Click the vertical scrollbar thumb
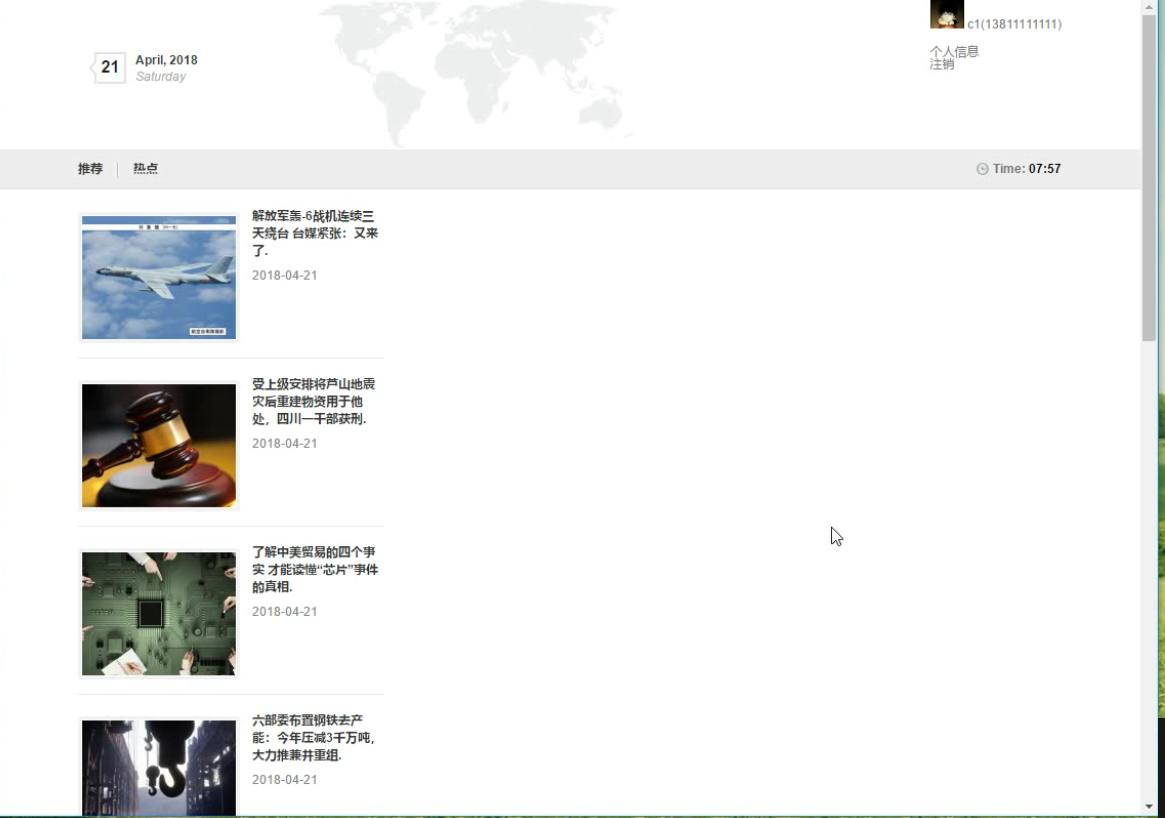Viewport: 1165px width, 818px height. [1149, 177]
